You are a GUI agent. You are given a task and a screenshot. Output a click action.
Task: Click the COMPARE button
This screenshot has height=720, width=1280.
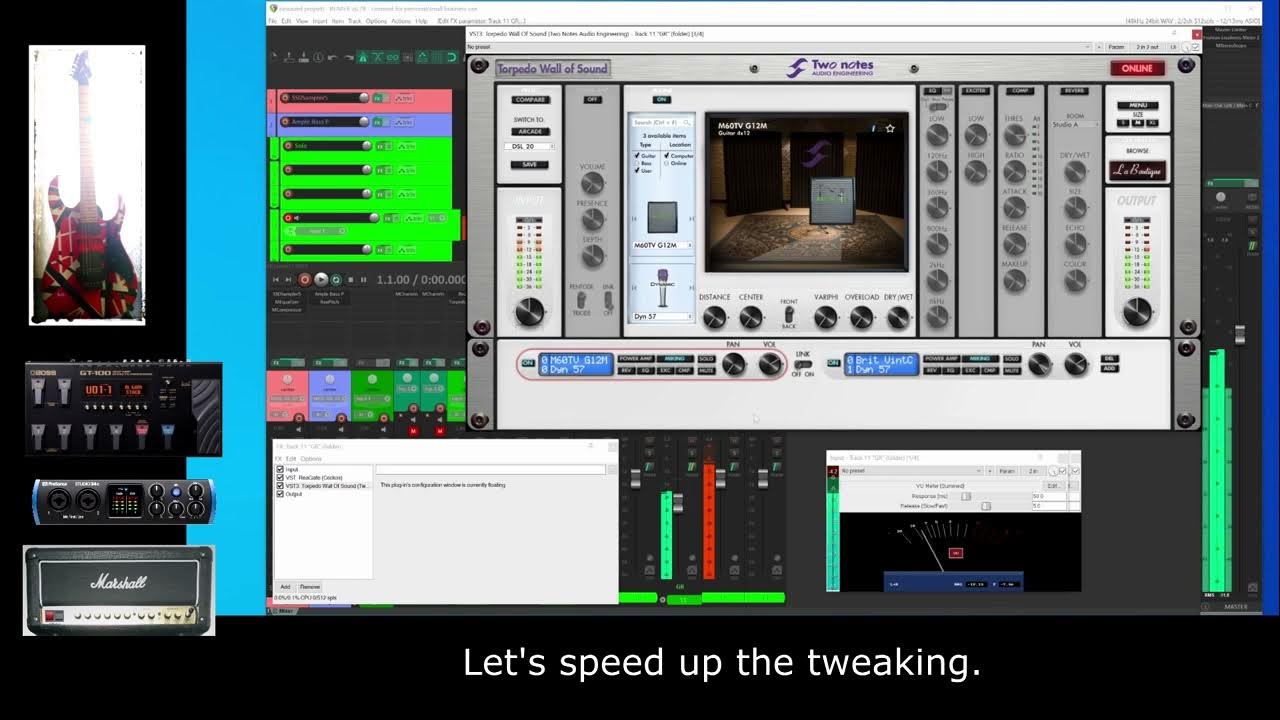(529, 100)
